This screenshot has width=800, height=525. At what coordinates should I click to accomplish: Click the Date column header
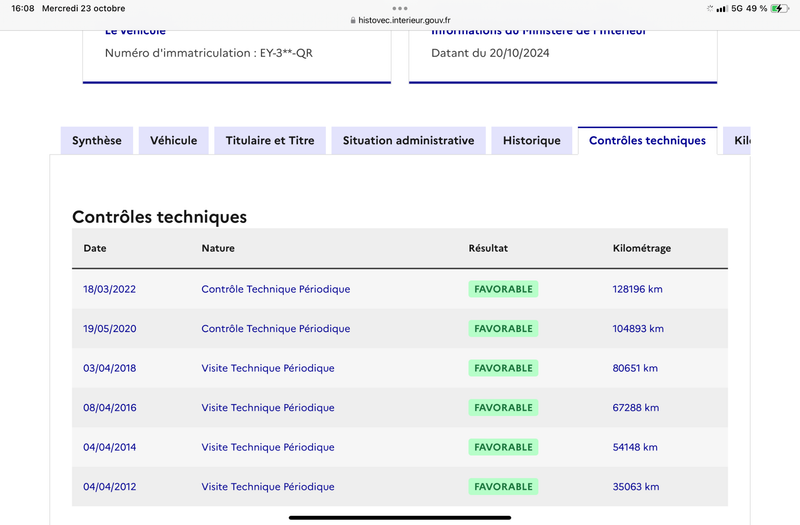[x=95, y=248]
